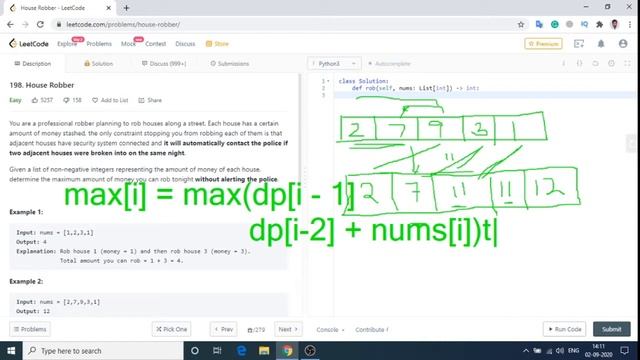640x360 pixels.
Task: Reload the page
Action: [40, 24]
